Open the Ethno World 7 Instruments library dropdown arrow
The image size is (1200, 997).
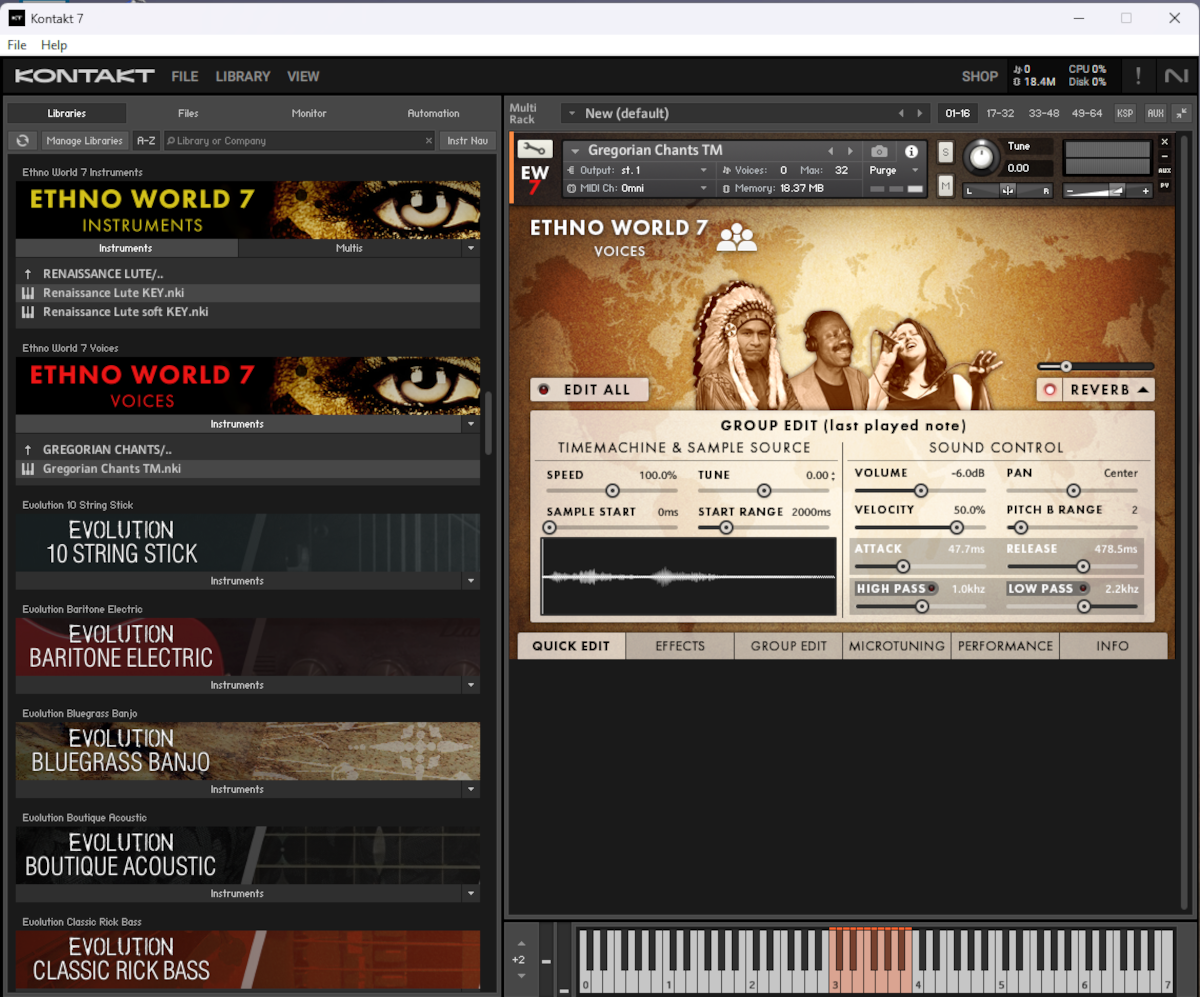[x=471, y=248]
